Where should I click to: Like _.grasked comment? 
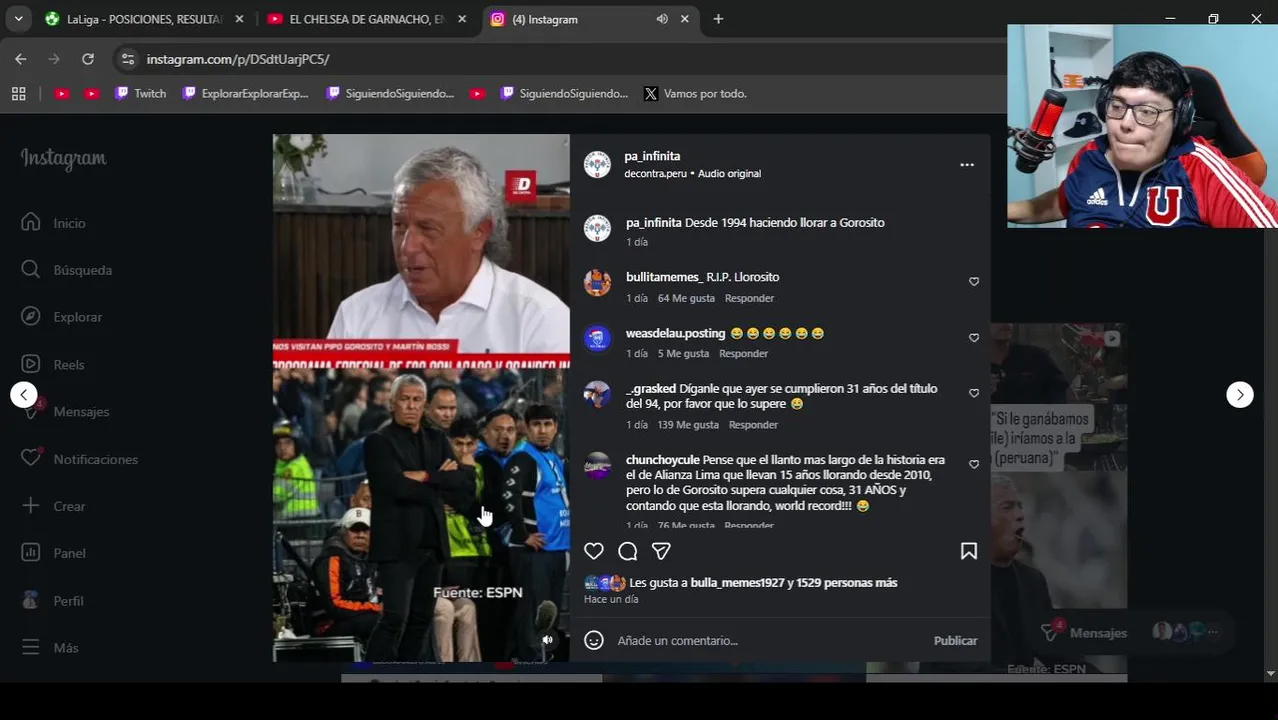pos(974,393)
